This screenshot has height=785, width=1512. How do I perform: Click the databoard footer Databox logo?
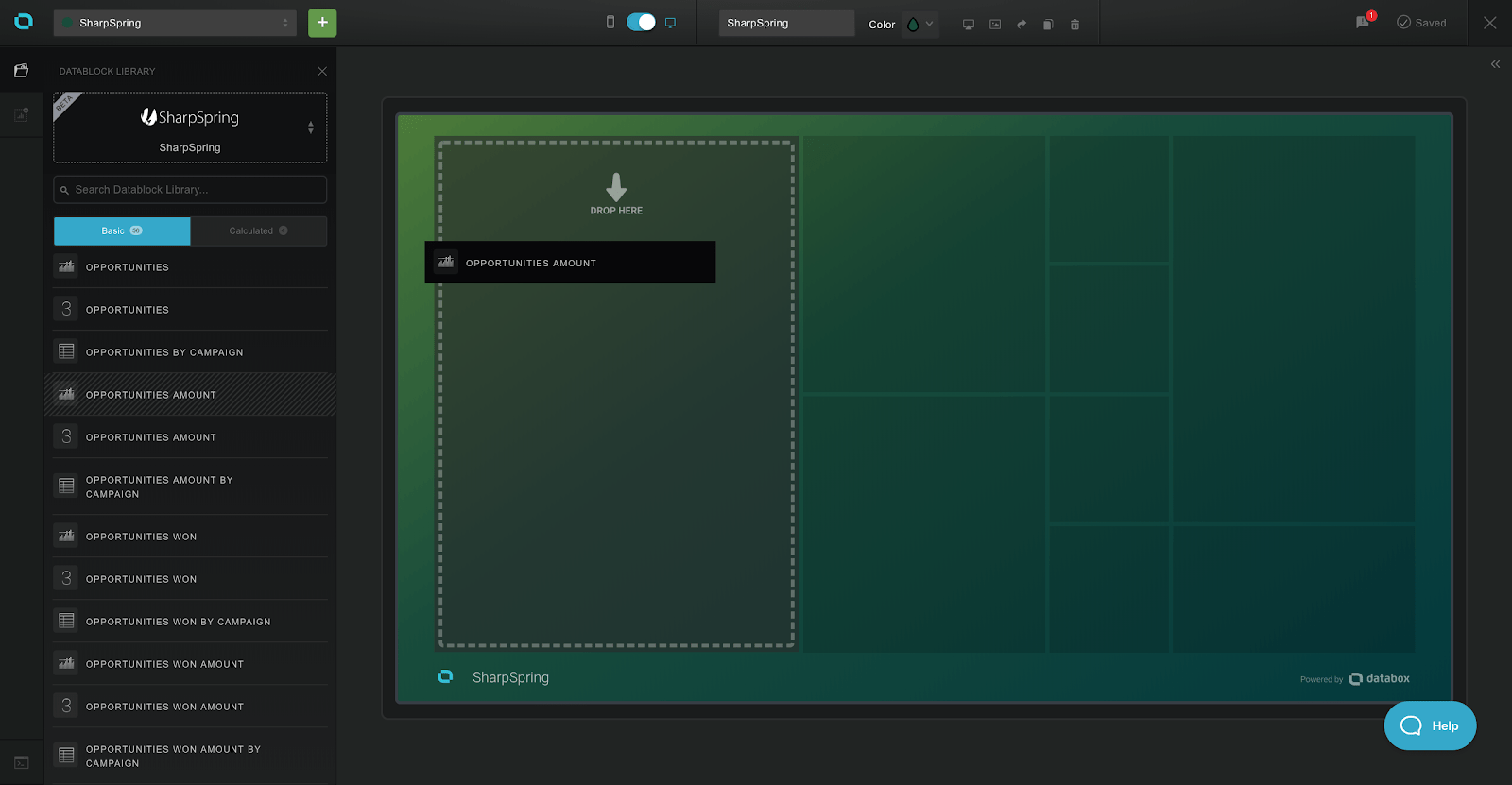click(x=445, y=676)
